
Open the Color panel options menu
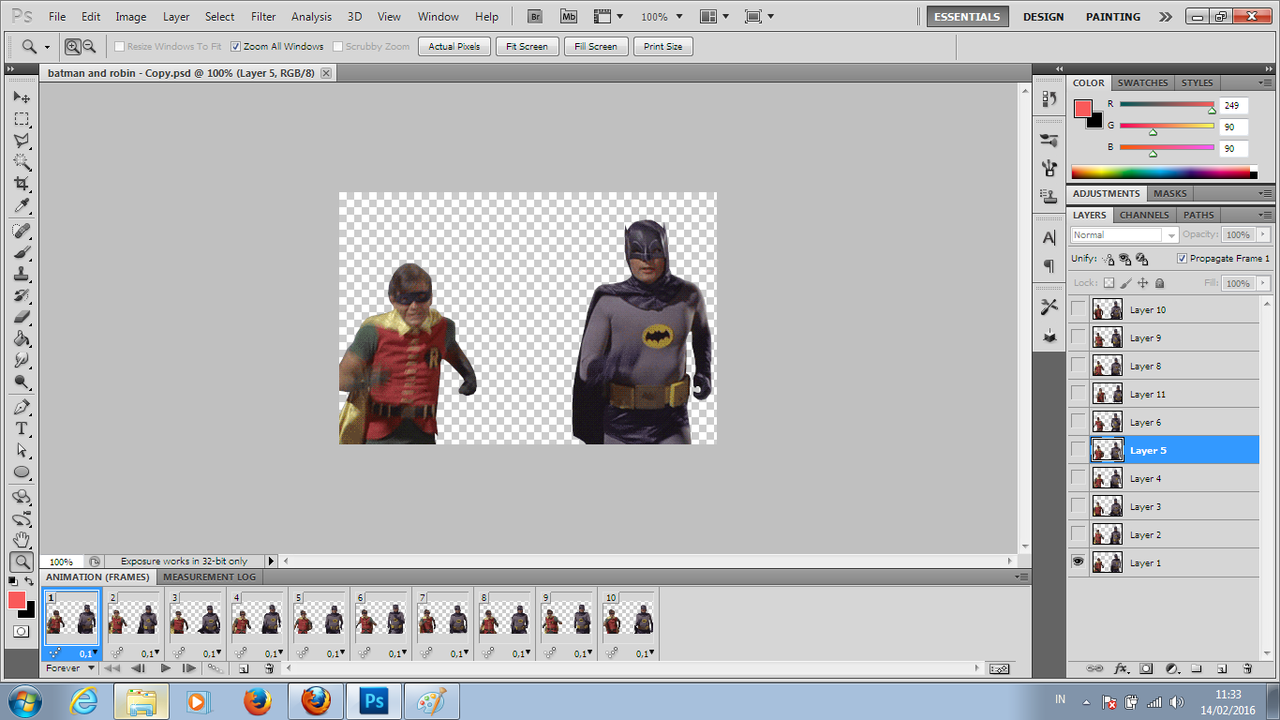1265,83
